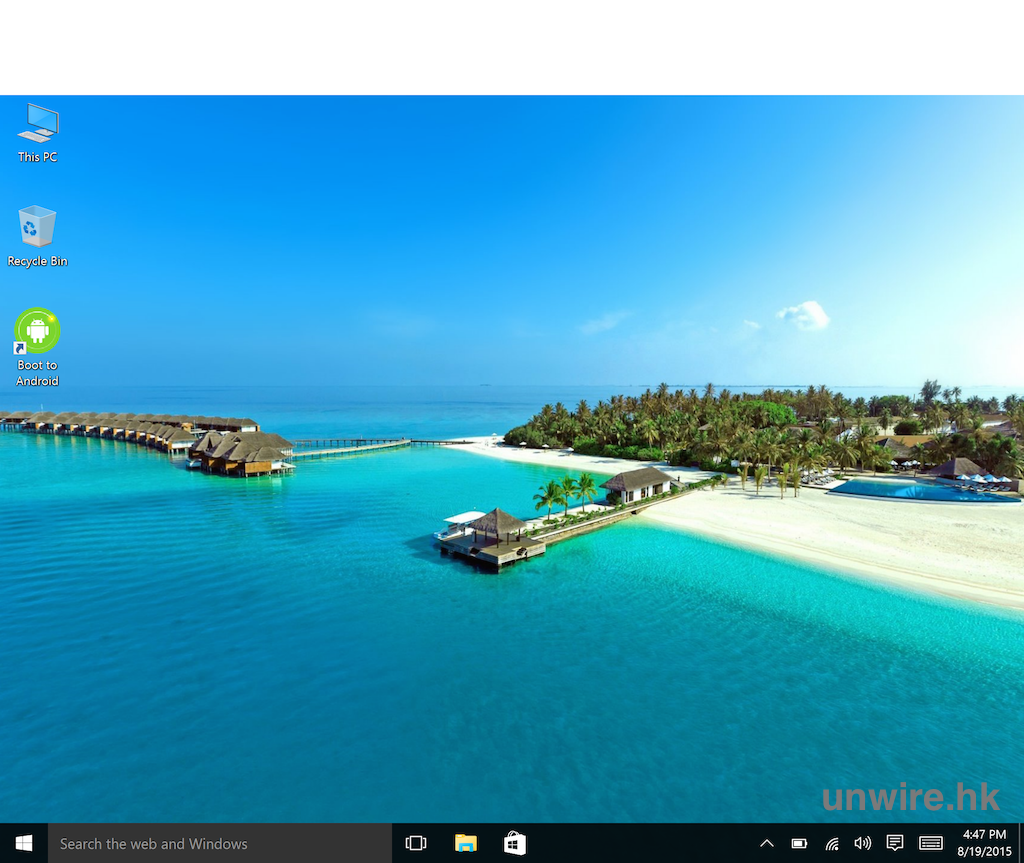The image size is (1024, 863).
Task: Select the This PC desktop icon
Action: coord(38,123)
